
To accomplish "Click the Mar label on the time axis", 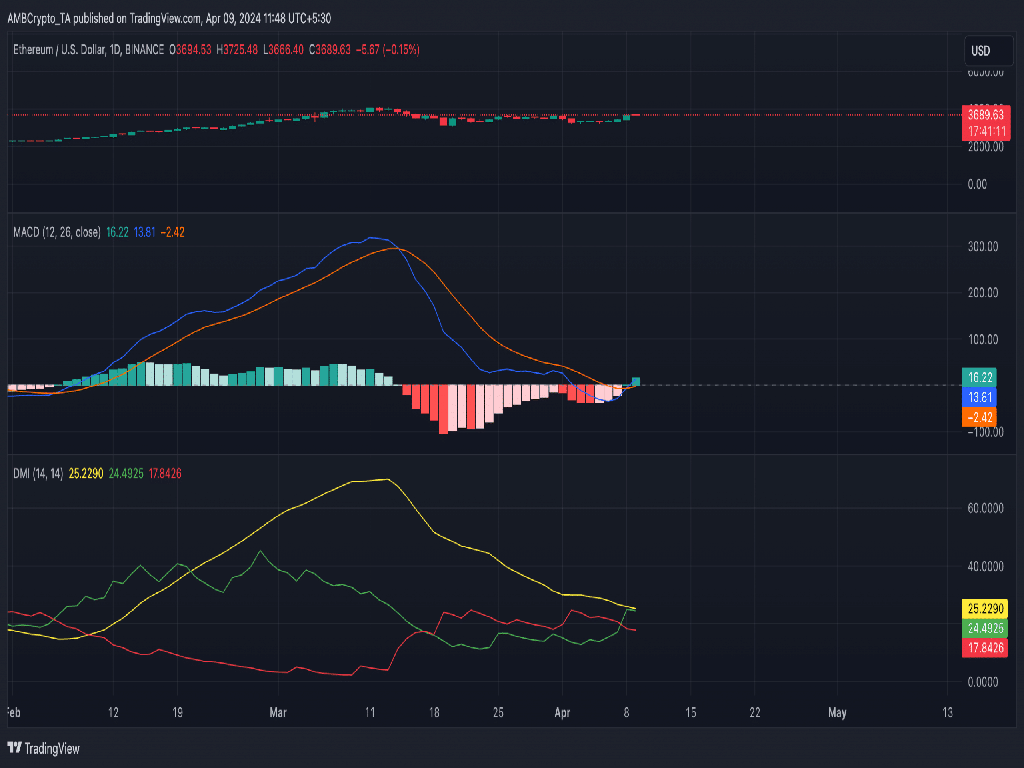I will [x=279, y=712].
